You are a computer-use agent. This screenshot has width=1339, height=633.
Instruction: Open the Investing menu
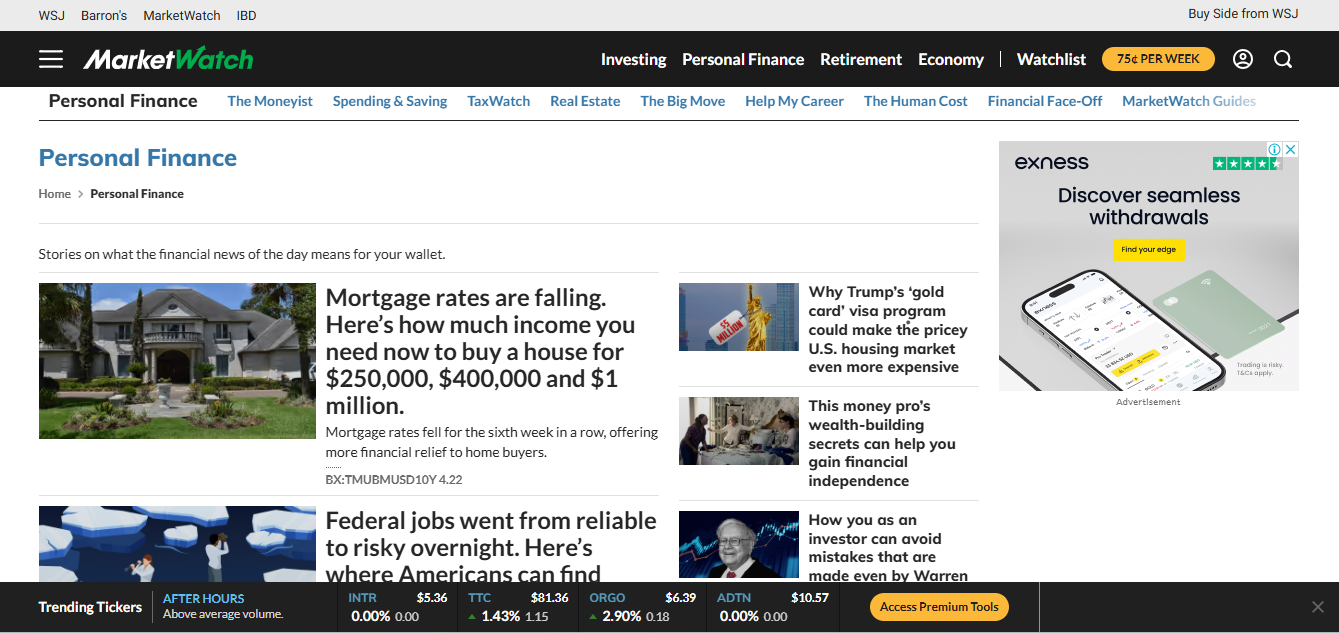point(633,59)
